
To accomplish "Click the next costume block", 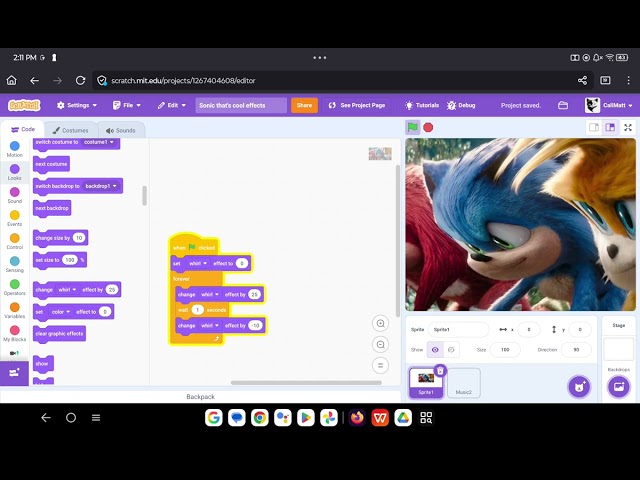I will (x=51, y=164).
